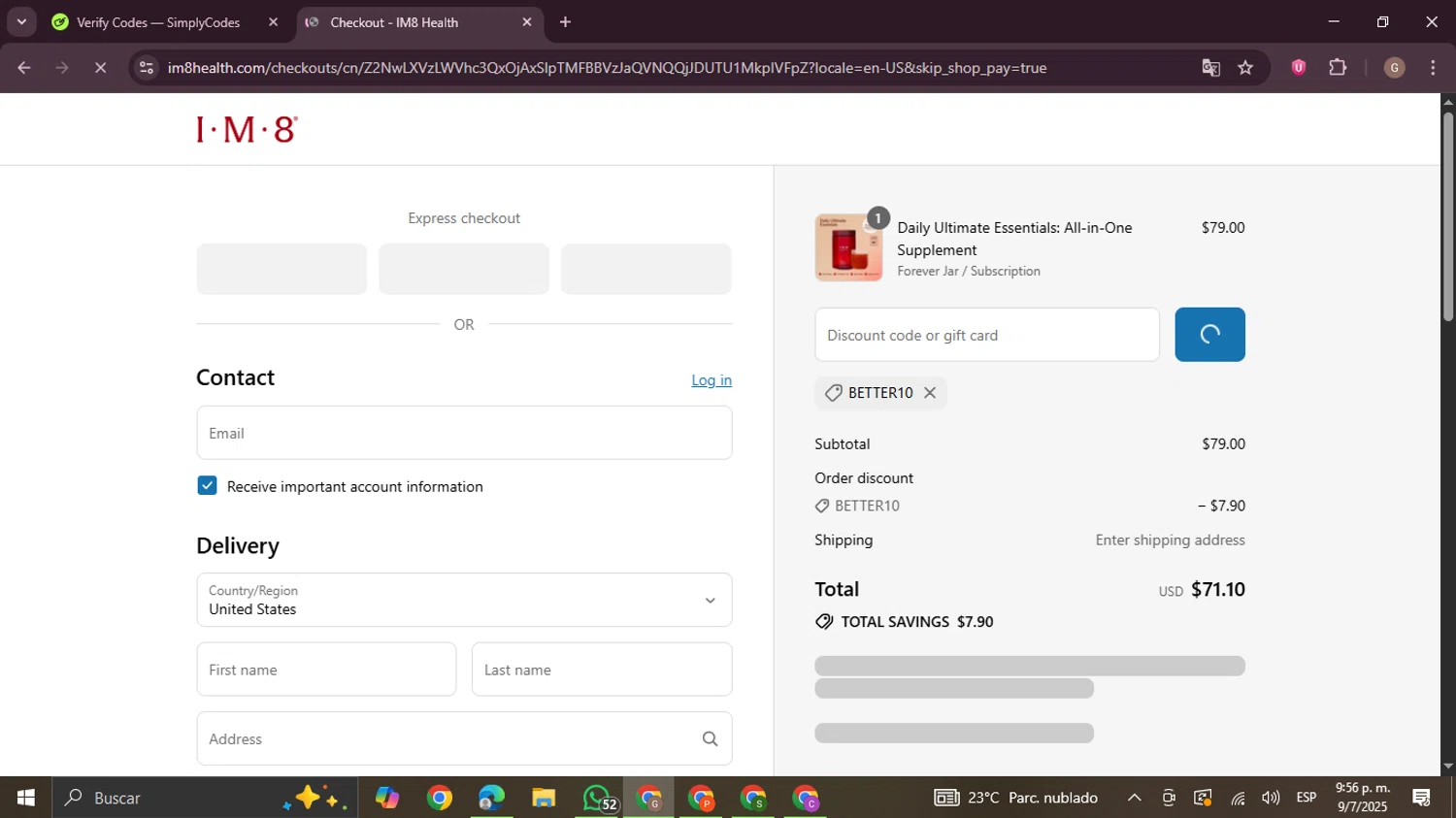View site information icon in address bar

click(147, 68)
